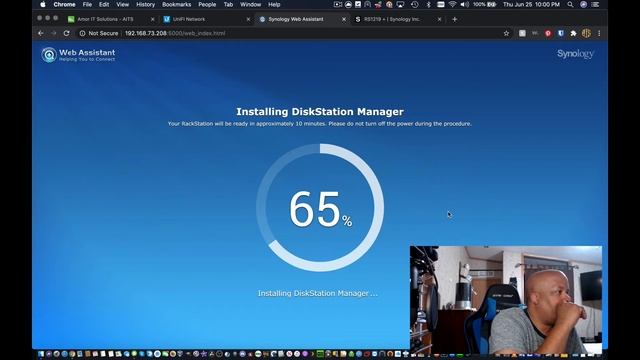Open the Edit menu
This screenshot has height=360, width=640.
[x=104, y=4]
